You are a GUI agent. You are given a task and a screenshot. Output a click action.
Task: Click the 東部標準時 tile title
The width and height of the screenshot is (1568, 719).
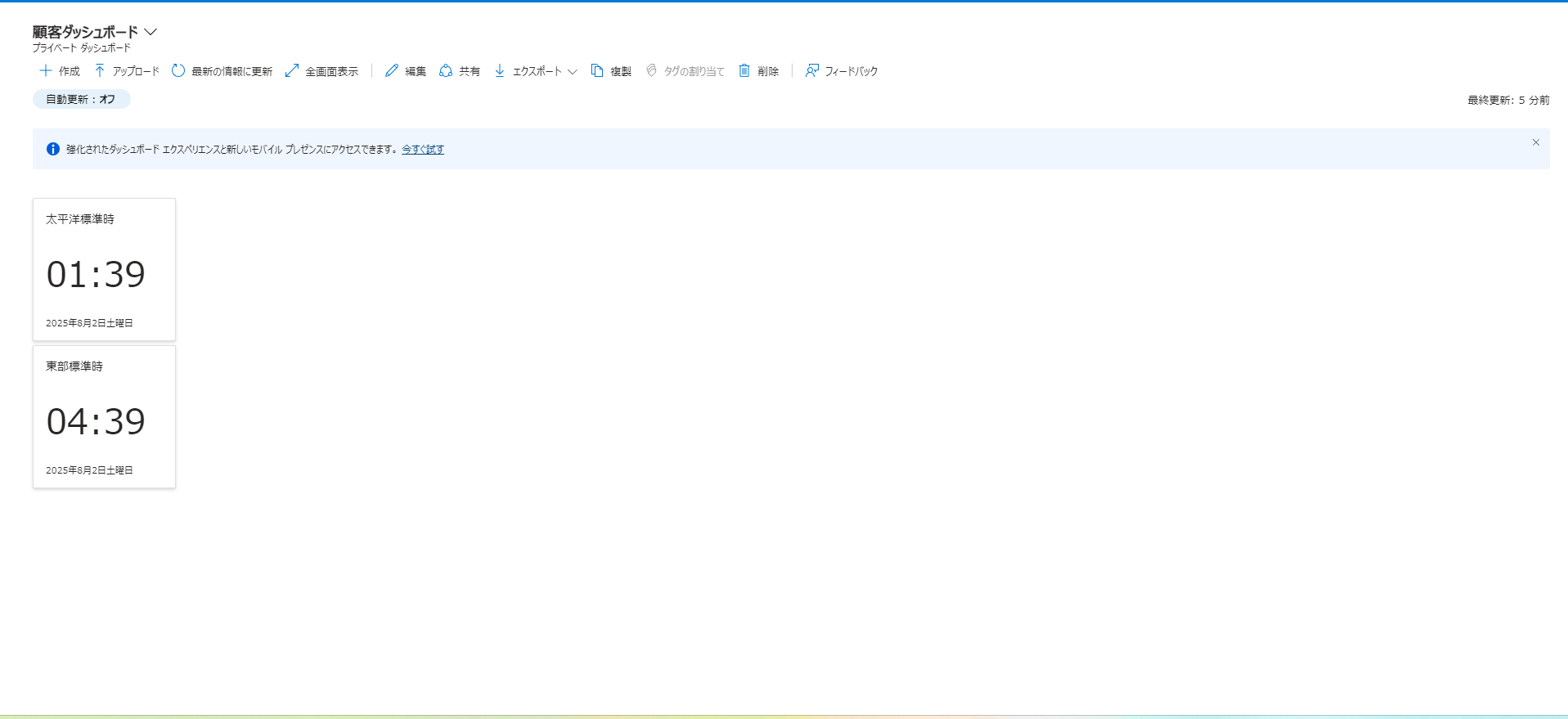tap(74, 366)
